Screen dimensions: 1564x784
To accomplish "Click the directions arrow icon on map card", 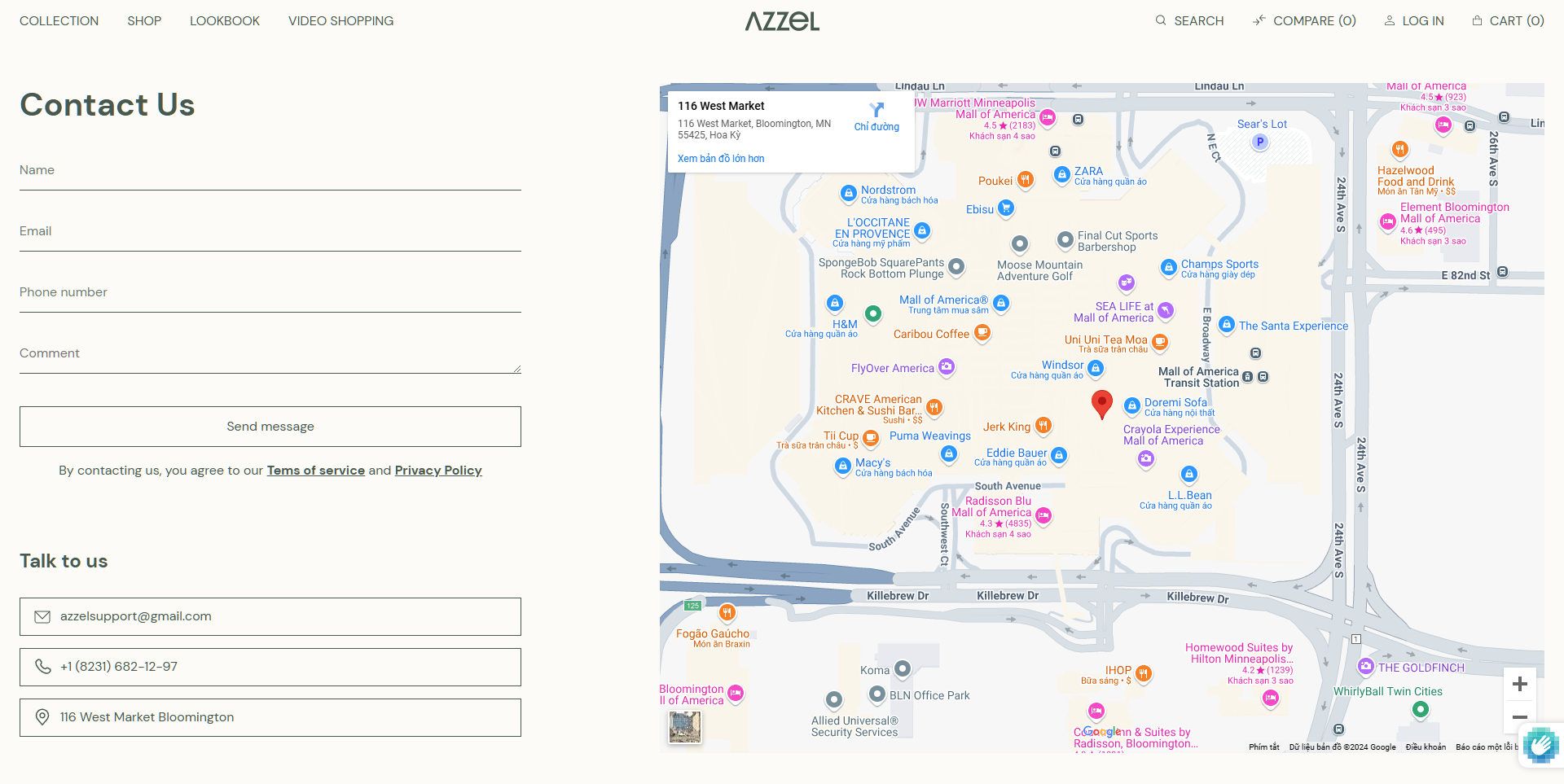I will pos(876,110).
